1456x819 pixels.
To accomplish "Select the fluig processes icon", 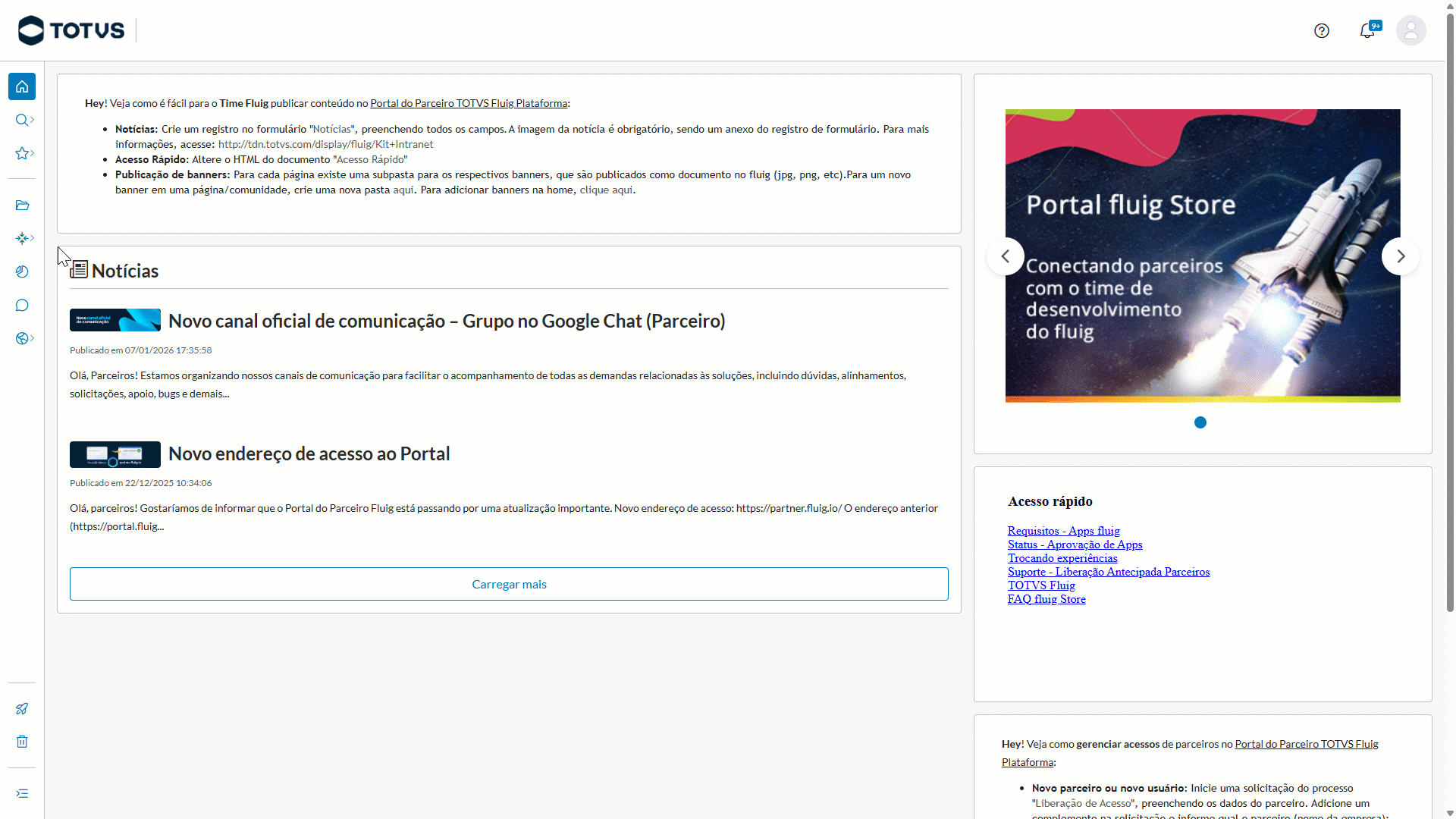I will pos(22,238).
